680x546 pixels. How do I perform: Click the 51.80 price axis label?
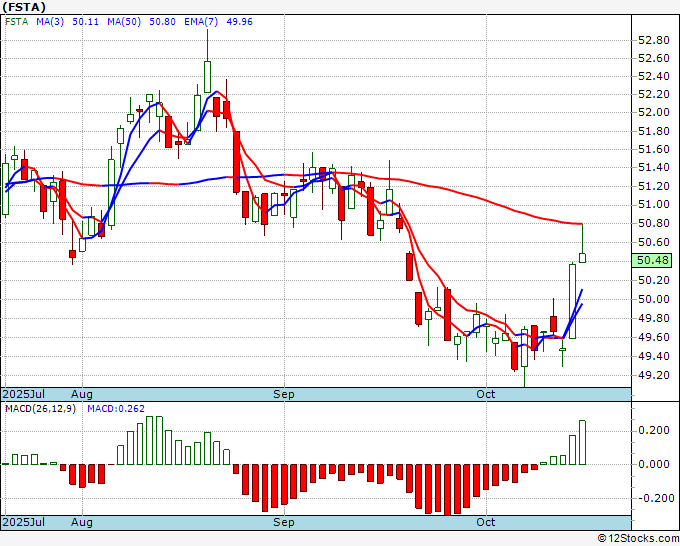tap(654, 131)
